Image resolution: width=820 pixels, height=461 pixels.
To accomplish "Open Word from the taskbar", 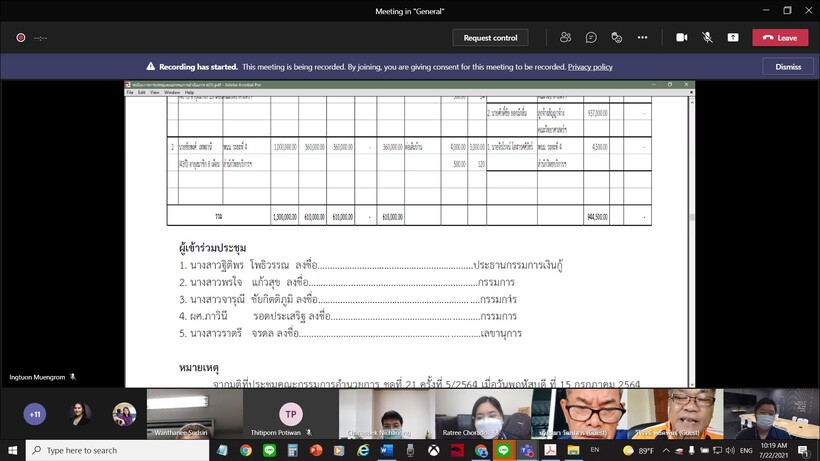I will click(x=386, y=451).
